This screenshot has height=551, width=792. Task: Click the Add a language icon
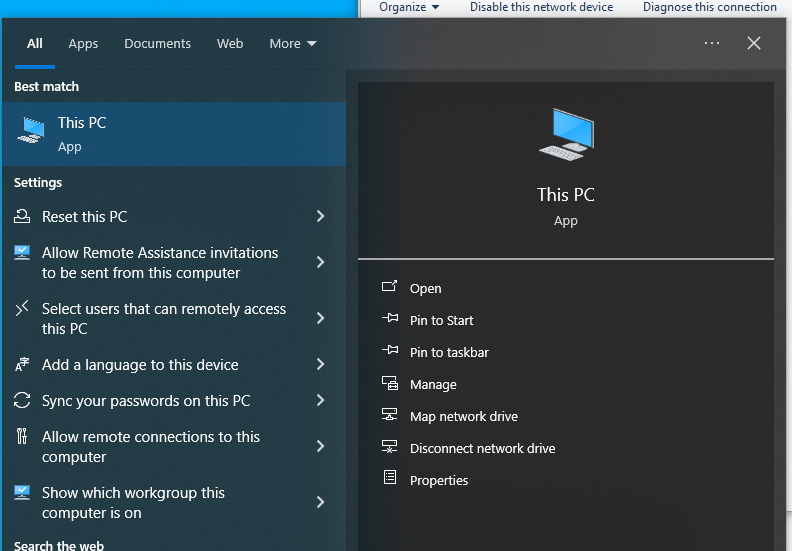pyautogui.click(x=22, y=365)
